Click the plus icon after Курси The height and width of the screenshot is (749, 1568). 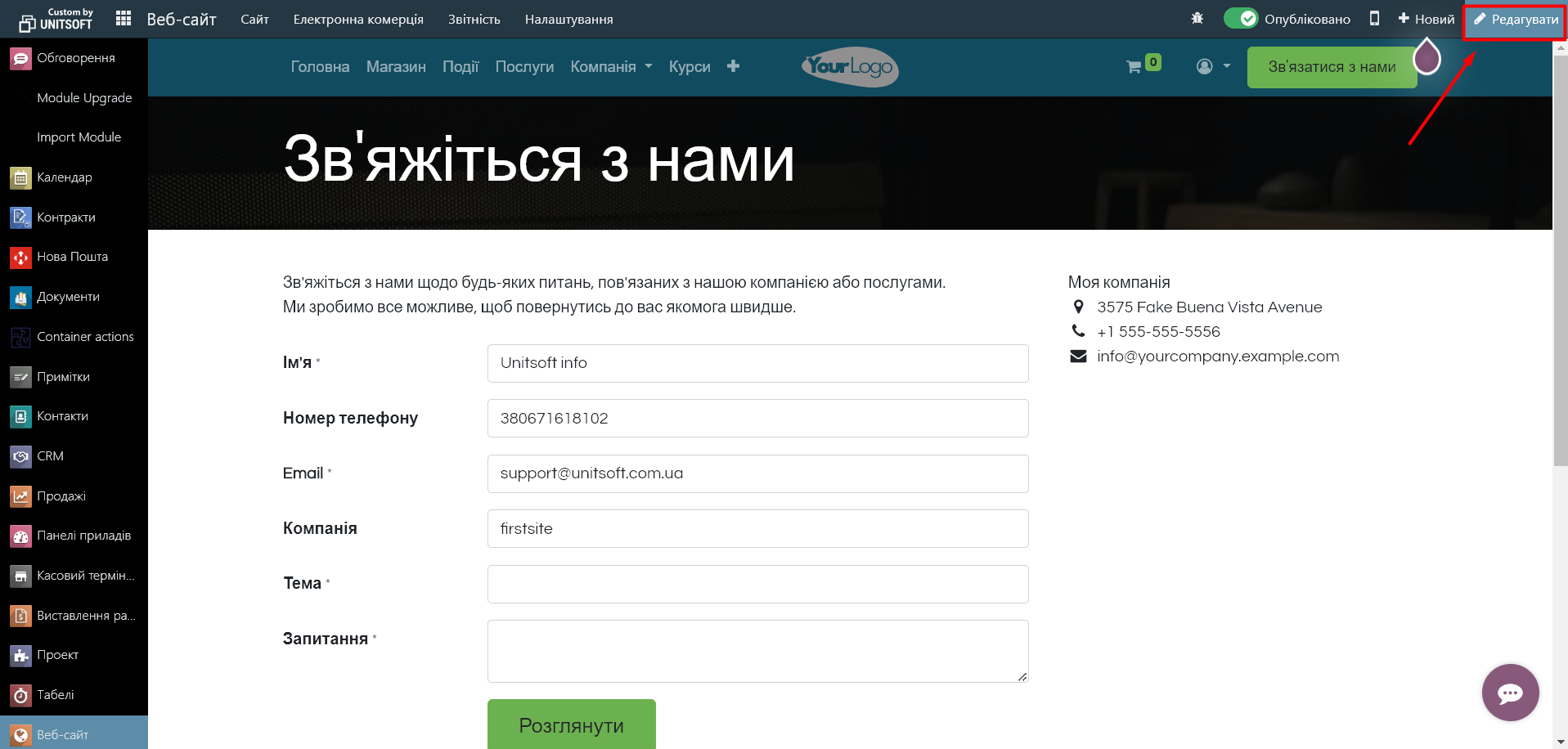tap(733, 66)
